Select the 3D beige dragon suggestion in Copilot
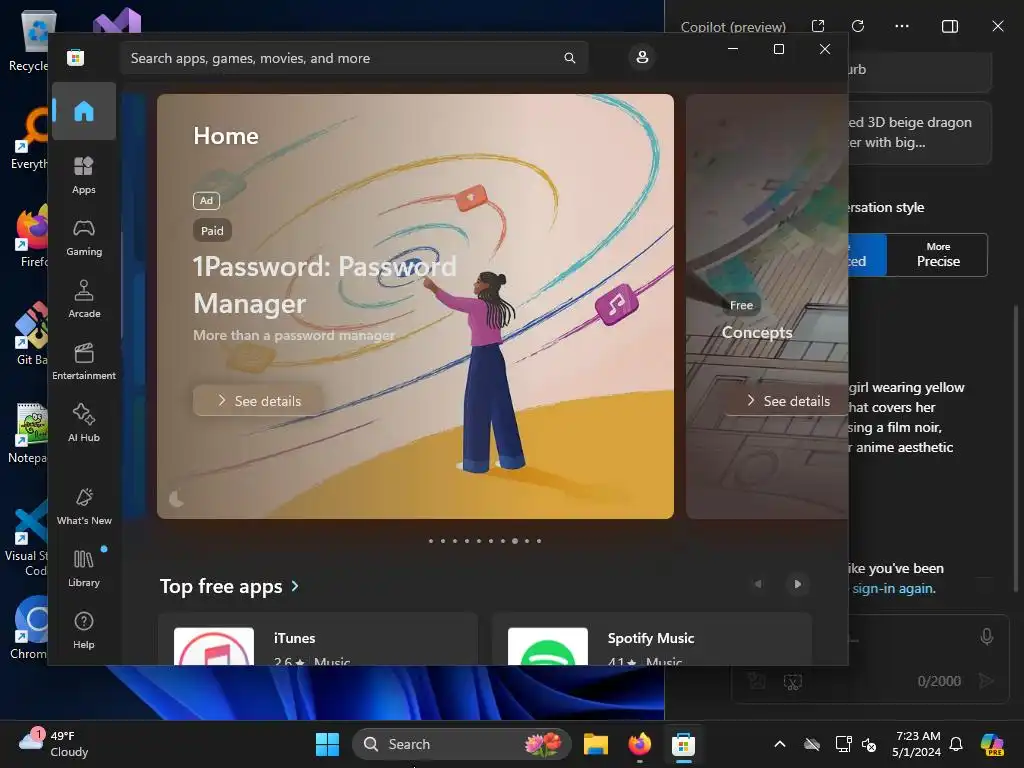The image size is (1024, 768). [920, 133]
